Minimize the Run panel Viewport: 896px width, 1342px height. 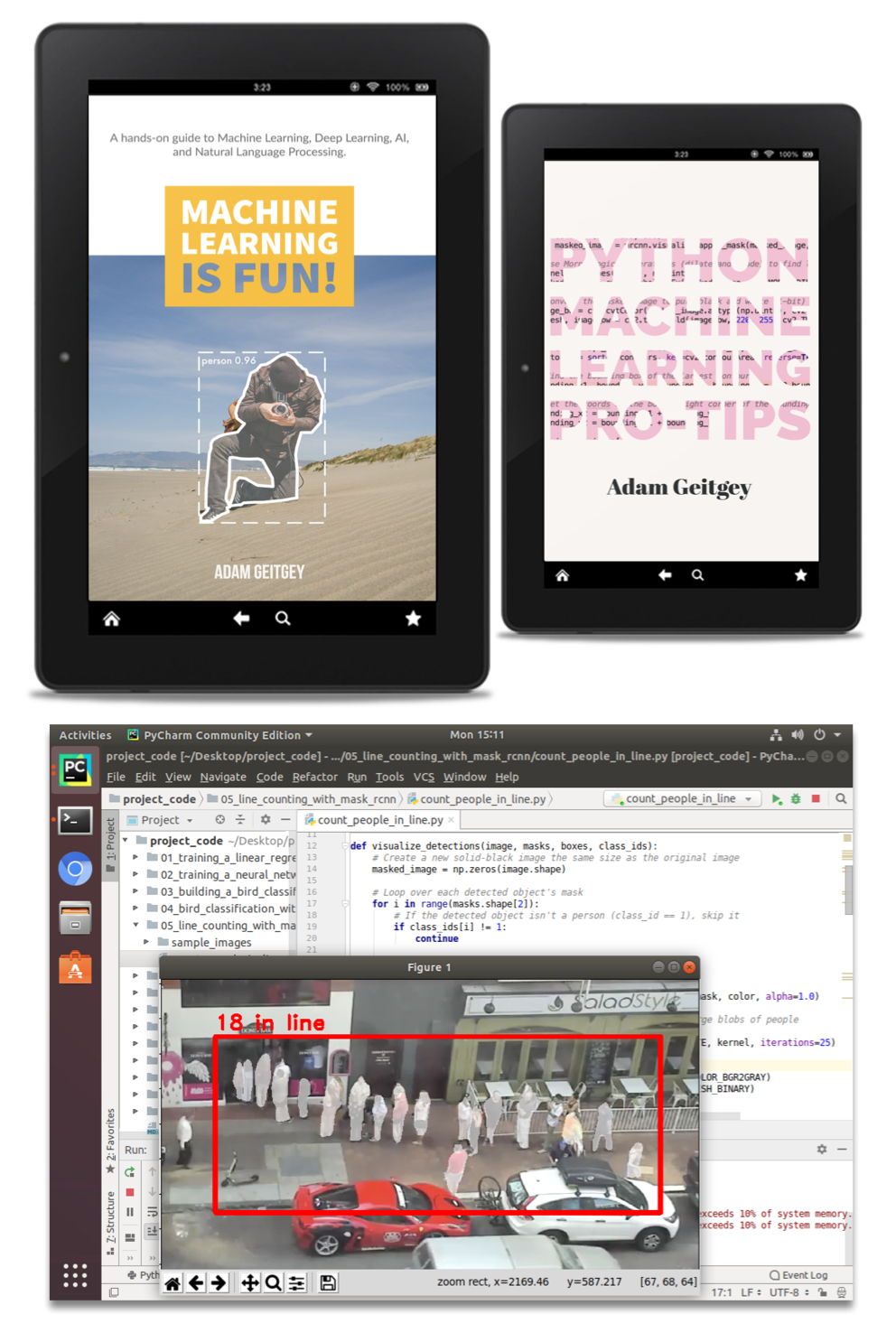pyautogui.click(x=842, y=1150)
